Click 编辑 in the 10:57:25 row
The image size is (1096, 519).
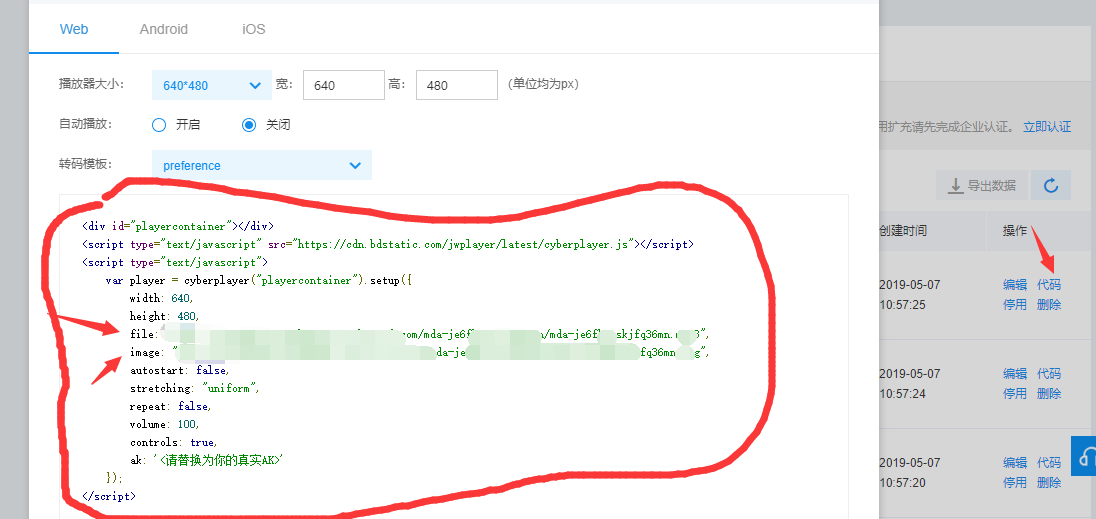(1015, 284)
